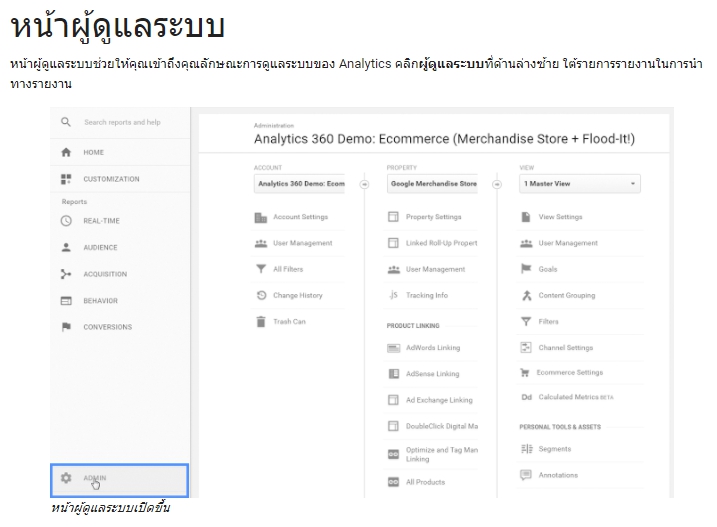Click the Customization dashboard icon
Image resolution: width=717 pixels, height=527 pixels.
coord(66,179)
